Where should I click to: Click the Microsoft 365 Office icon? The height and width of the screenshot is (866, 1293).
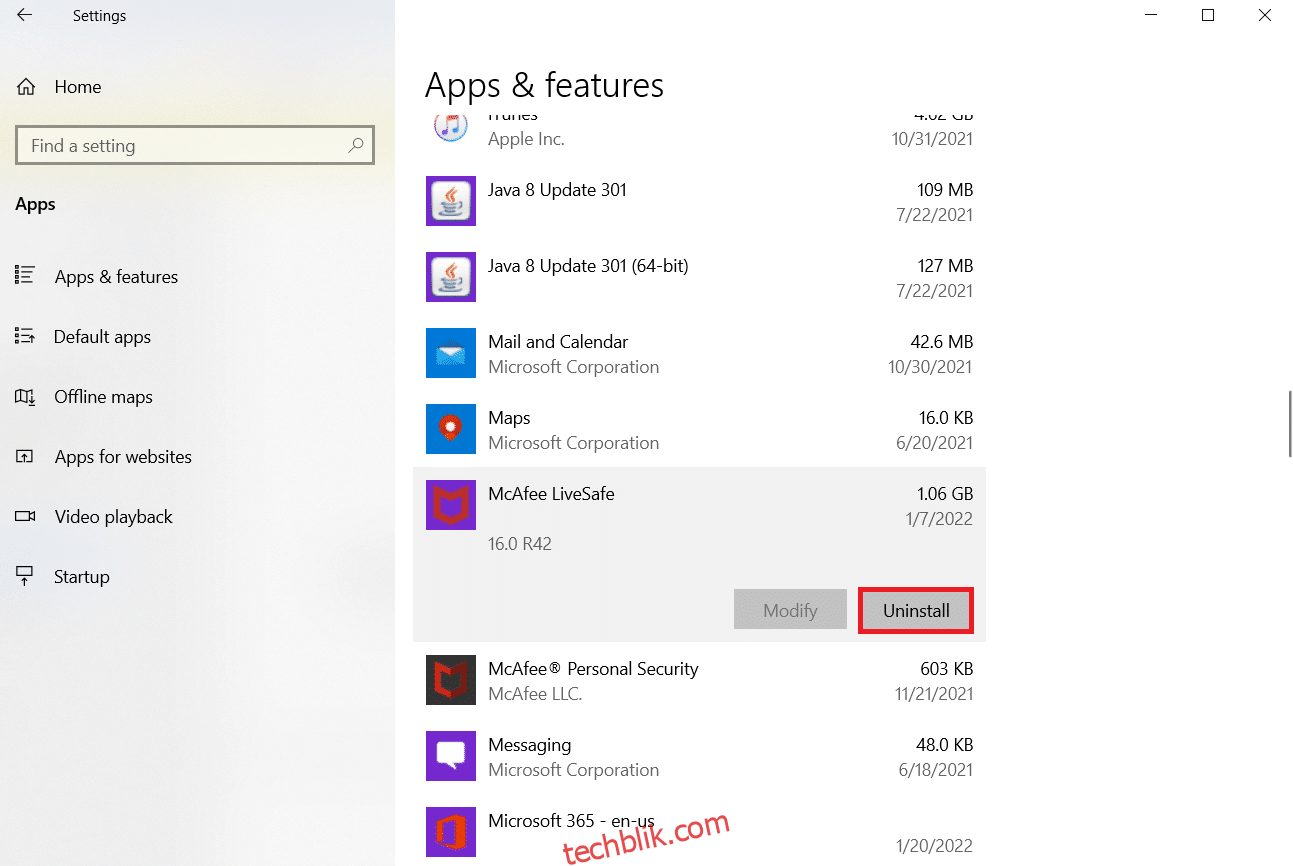451,832
